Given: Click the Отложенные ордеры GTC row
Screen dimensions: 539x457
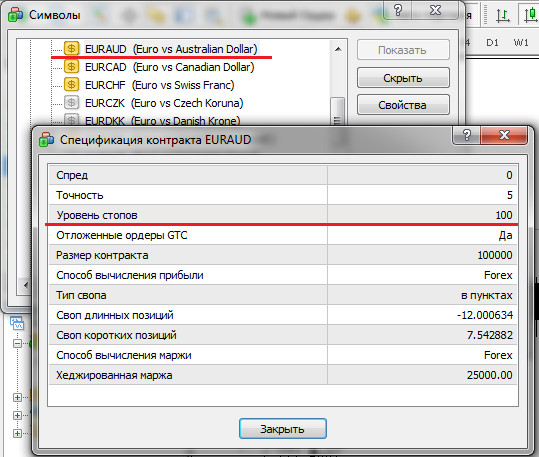Looking at the screenshot, I should tap(283, 235).
